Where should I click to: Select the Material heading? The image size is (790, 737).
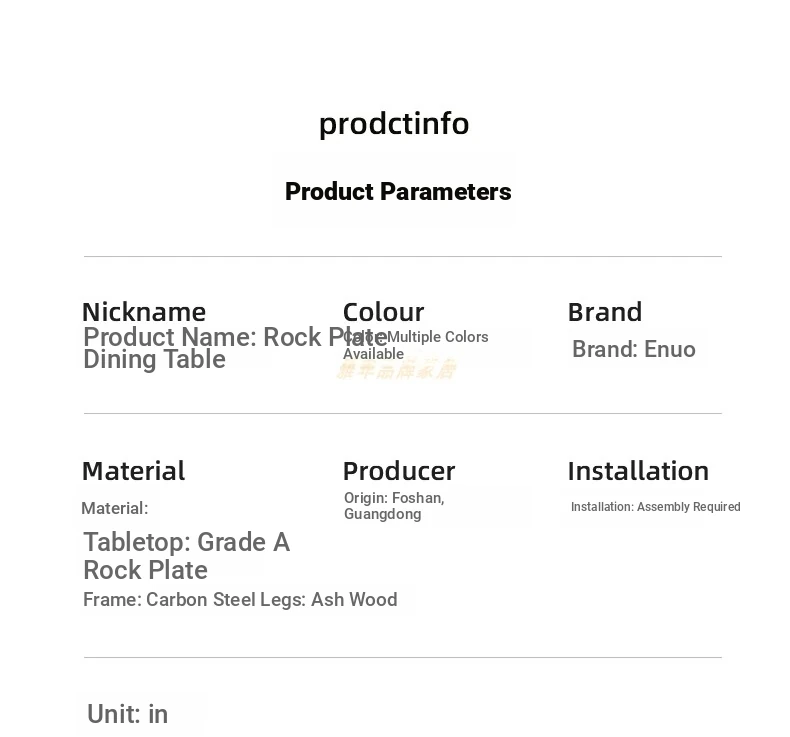[134, 471]
